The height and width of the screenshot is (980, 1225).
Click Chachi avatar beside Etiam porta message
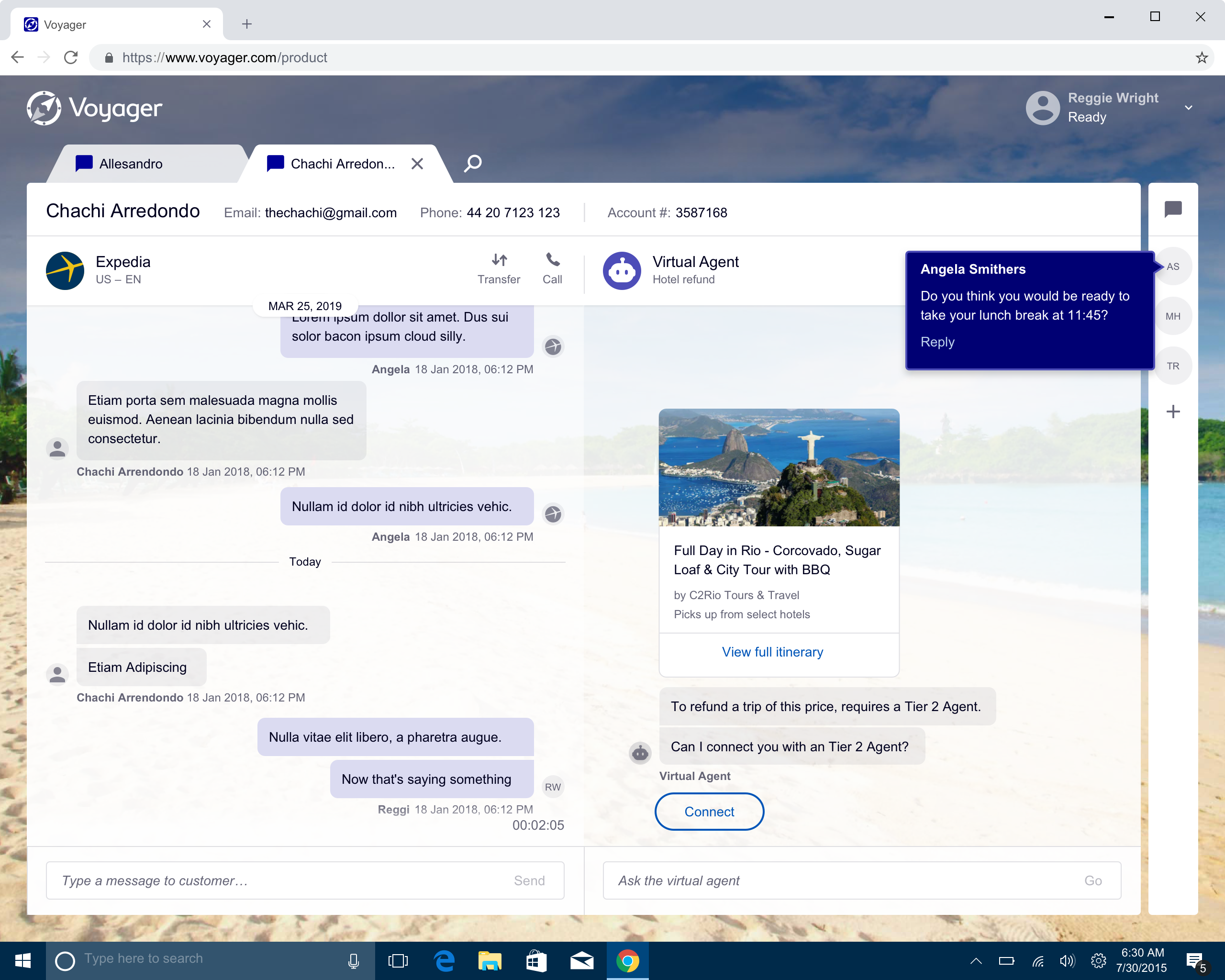pos(57,449)
